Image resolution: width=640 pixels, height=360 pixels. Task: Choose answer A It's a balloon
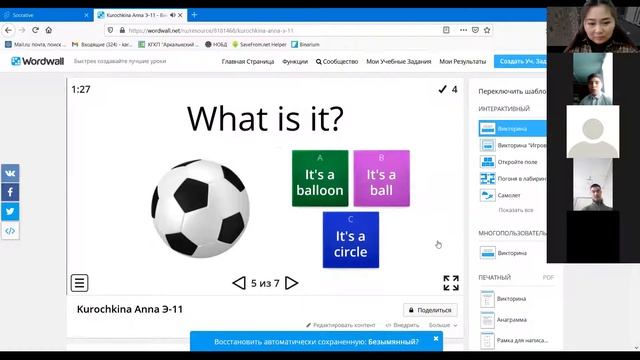(320, 178)
